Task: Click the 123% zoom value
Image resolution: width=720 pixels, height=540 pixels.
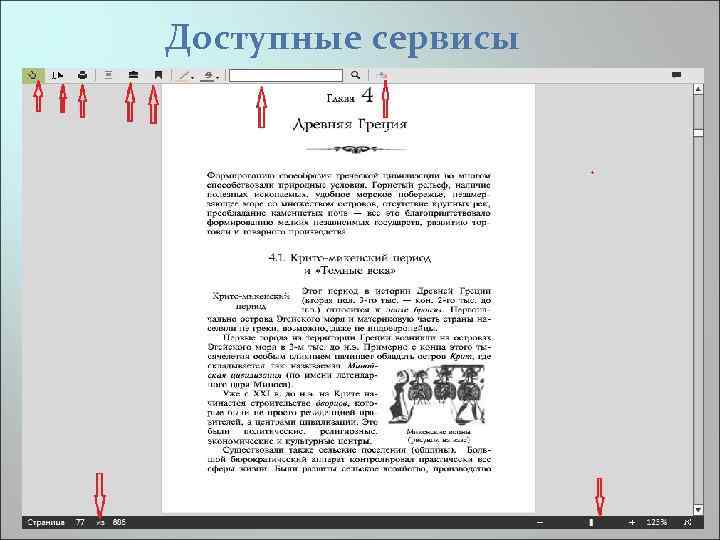Action: [x=657, y=523]
